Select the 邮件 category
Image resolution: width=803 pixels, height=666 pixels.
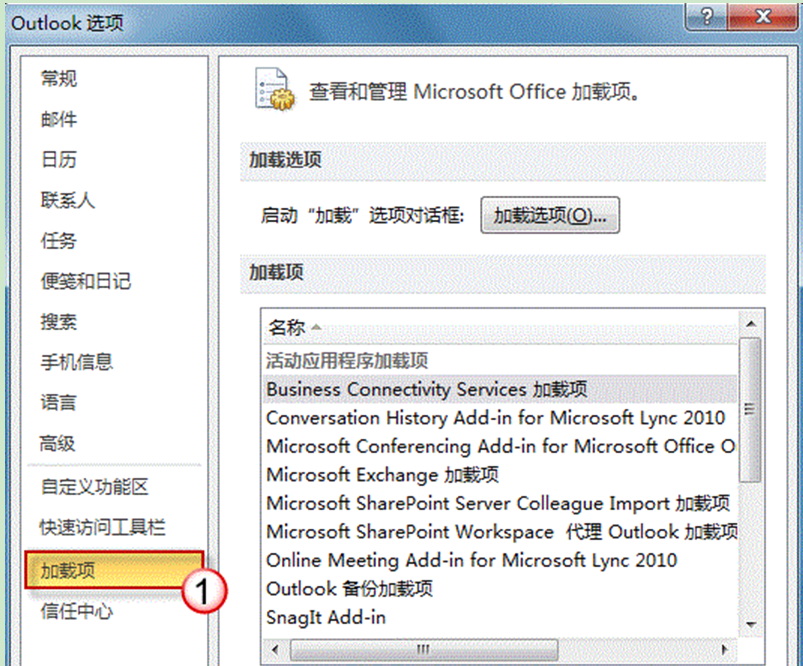(x=59, y=120)
